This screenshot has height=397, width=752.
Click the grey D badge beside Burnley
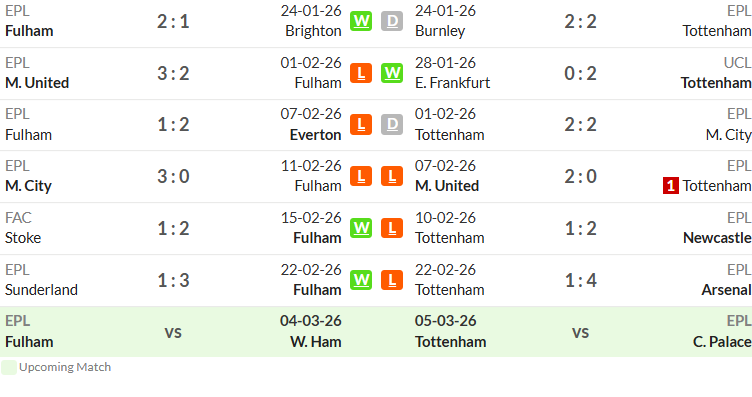[x=392, y=21]
